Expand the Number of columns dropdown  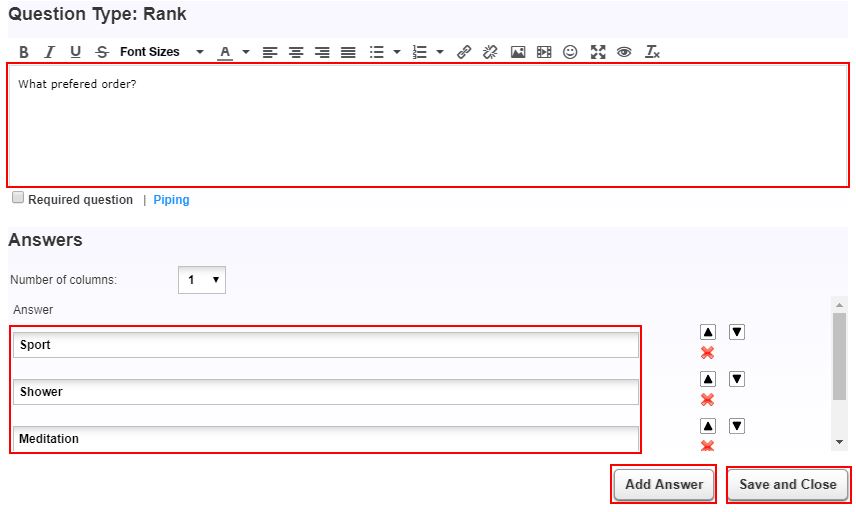tap(202, 280)
